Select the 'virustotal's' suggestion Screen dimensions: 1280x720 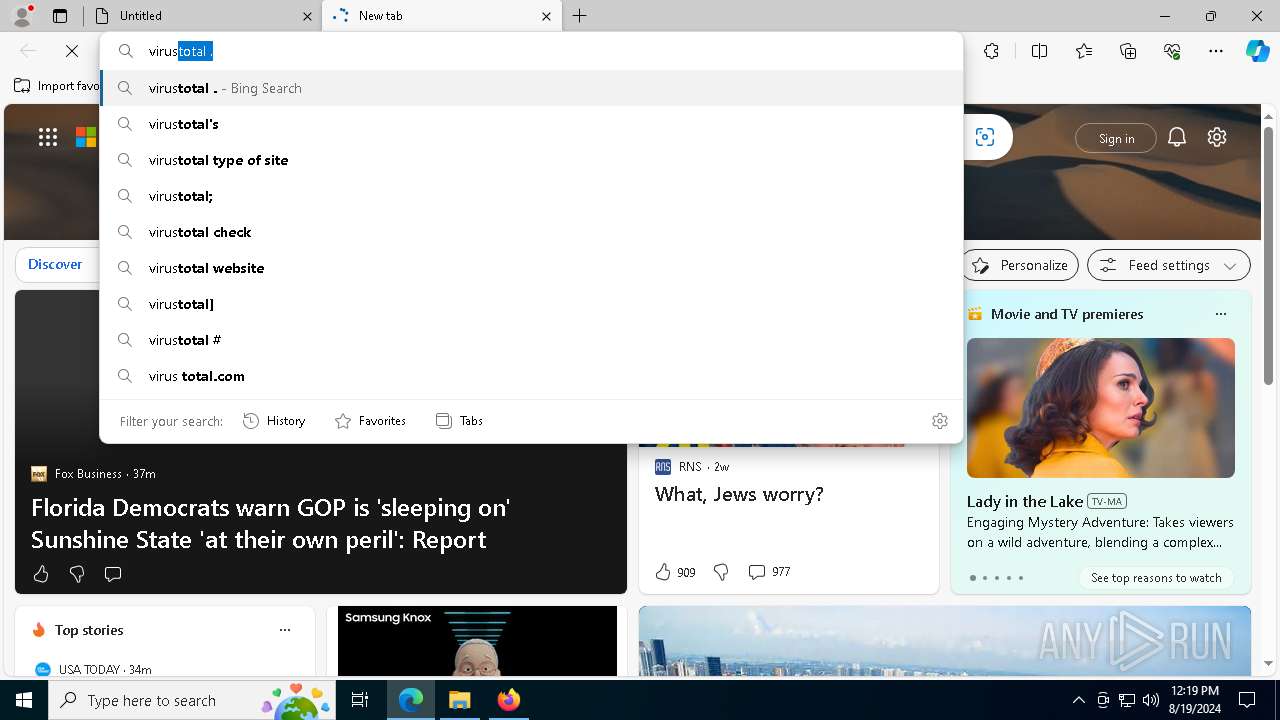pyautogui.click(x=531, y=124)
